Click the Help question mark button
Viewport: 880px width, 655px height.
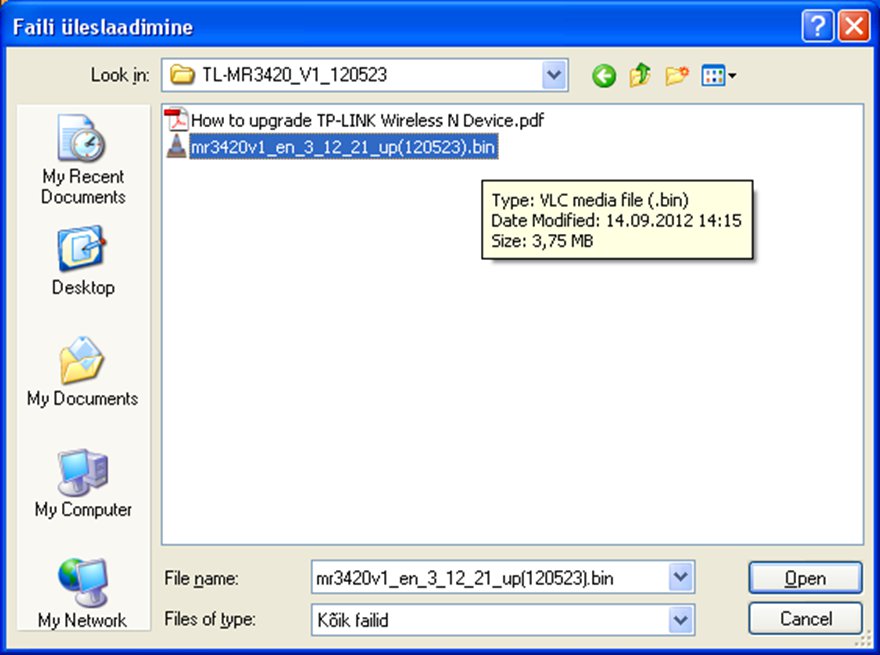[x=818, y=25]
